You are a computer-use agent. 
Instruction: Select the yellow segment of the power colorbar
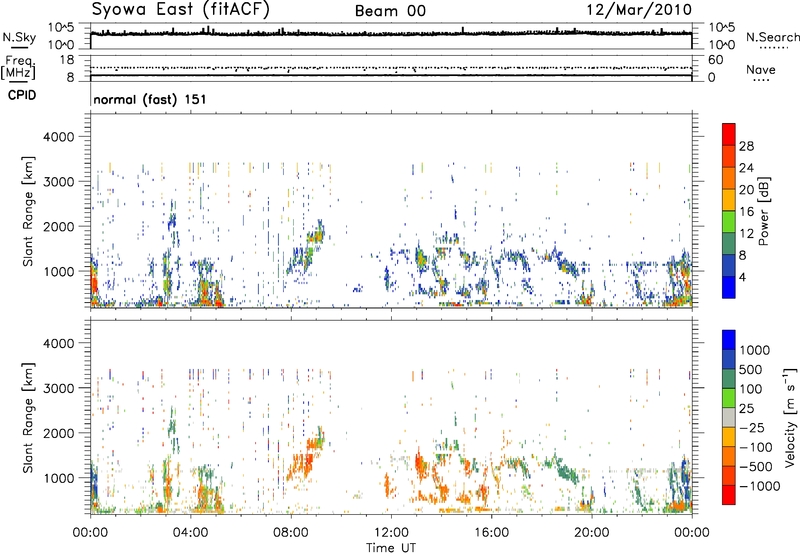tap(729, 200)
